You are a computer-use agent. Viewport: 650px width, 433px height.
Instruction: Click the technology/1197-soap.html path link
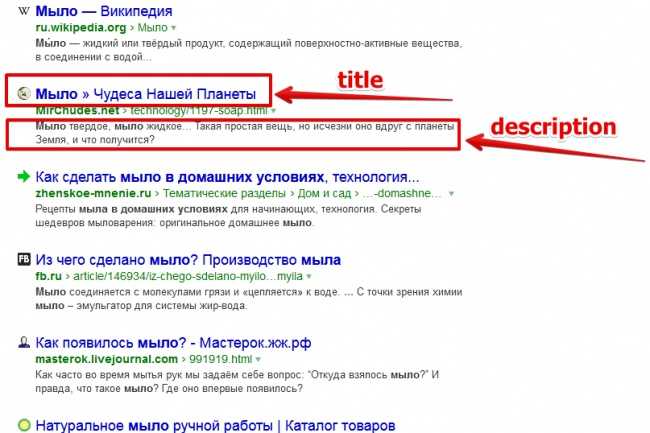(x=199, y=111)
